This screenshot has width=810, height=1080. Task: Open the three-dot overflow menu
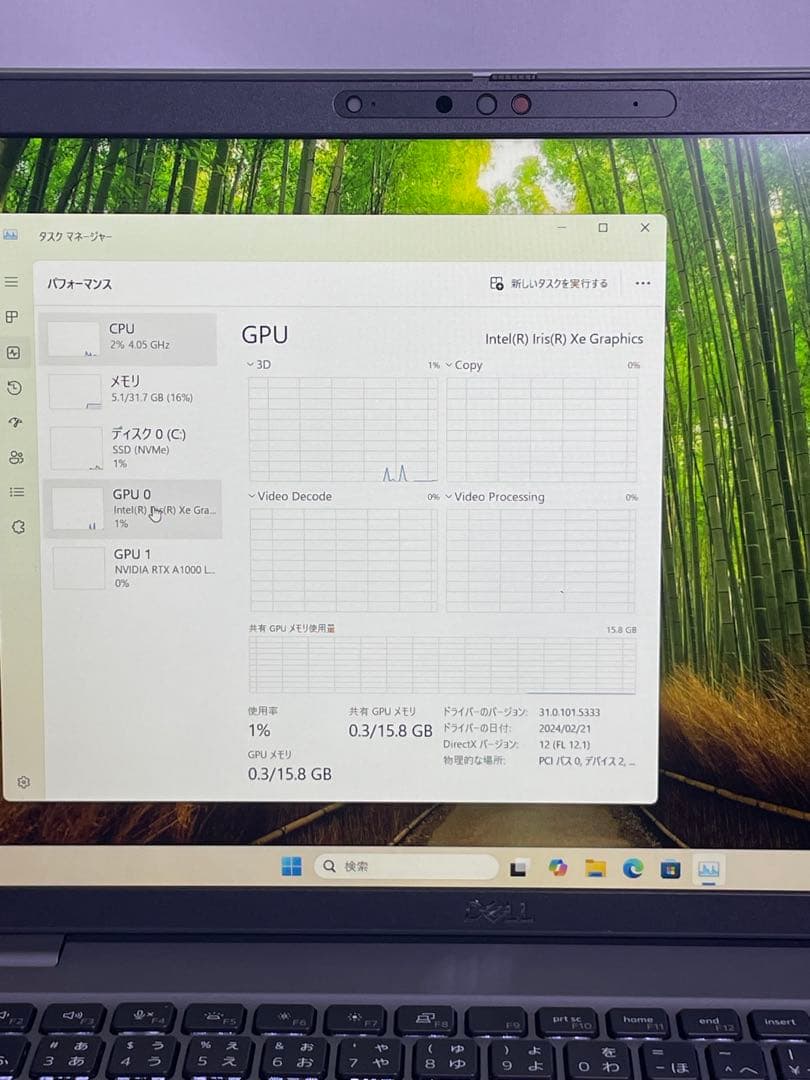click(x=642, y=284)
